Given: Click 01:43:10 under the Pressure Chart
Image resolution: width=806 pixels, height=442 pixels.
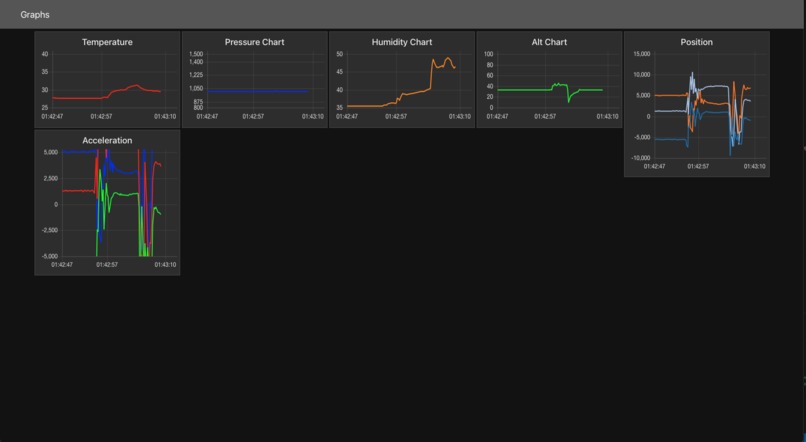Looking at the screenshot, I should [x=313, y=117].
